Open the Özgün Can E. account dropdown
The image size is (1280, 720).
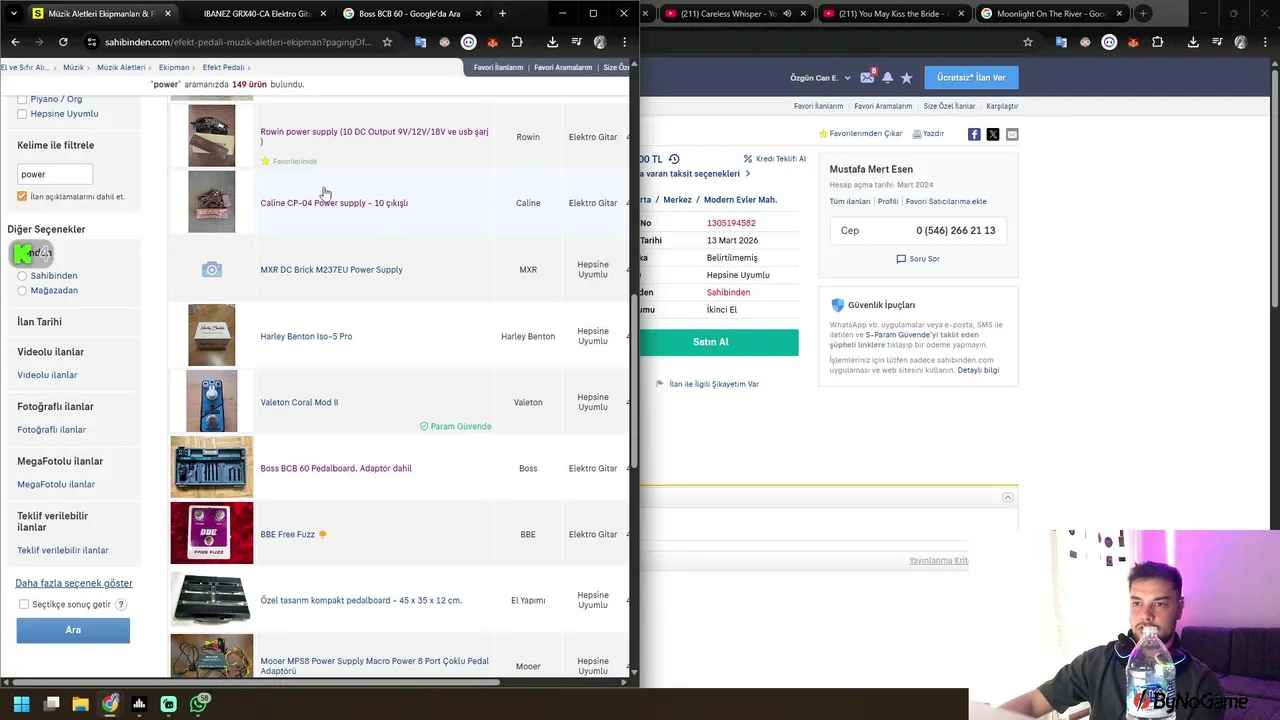(x=820, y=77)
